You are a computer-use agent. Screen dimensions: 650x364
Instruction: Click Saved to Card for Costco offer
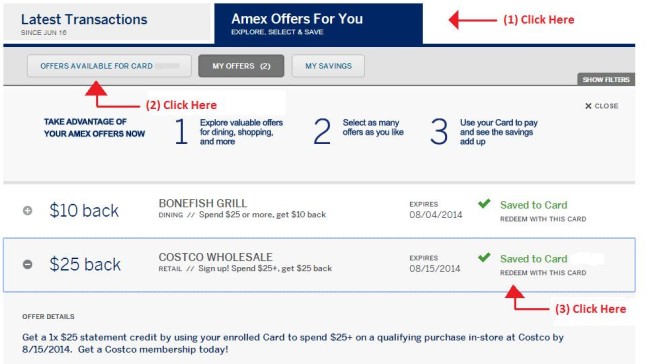534,259
